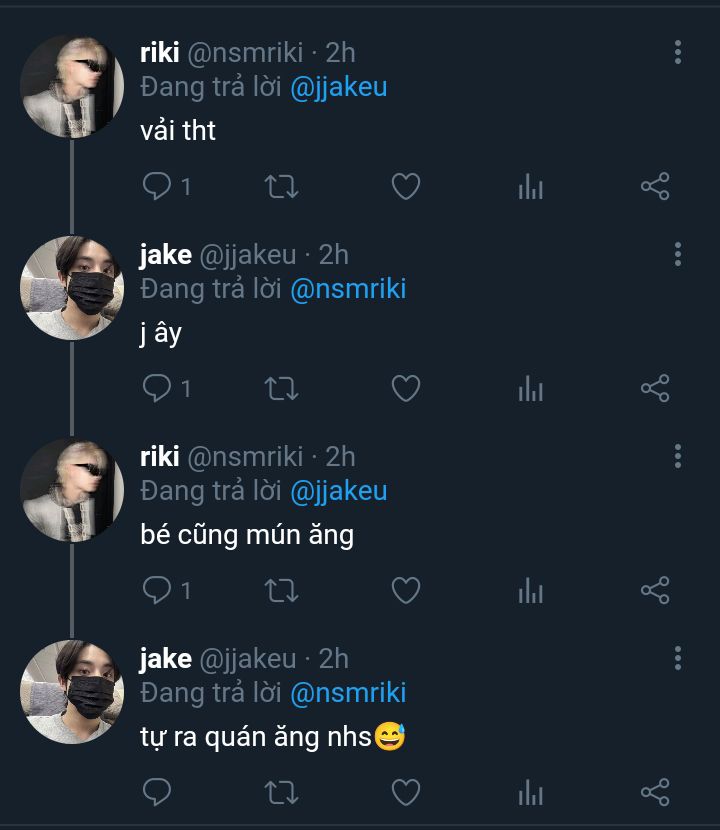Viewport: 720px width, 830px height.
Task: View analytics for "bé cũng mún ăng" tweet
Action: (530, 590)
